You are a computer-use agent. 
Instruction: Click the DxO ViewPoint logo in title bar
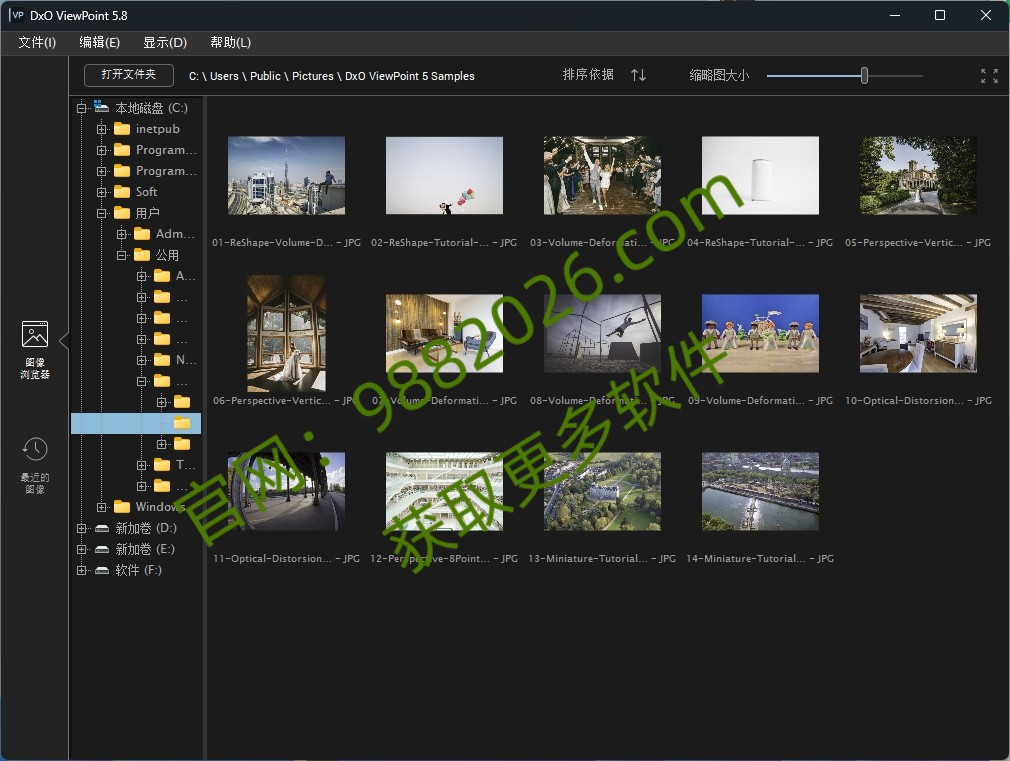16,15
